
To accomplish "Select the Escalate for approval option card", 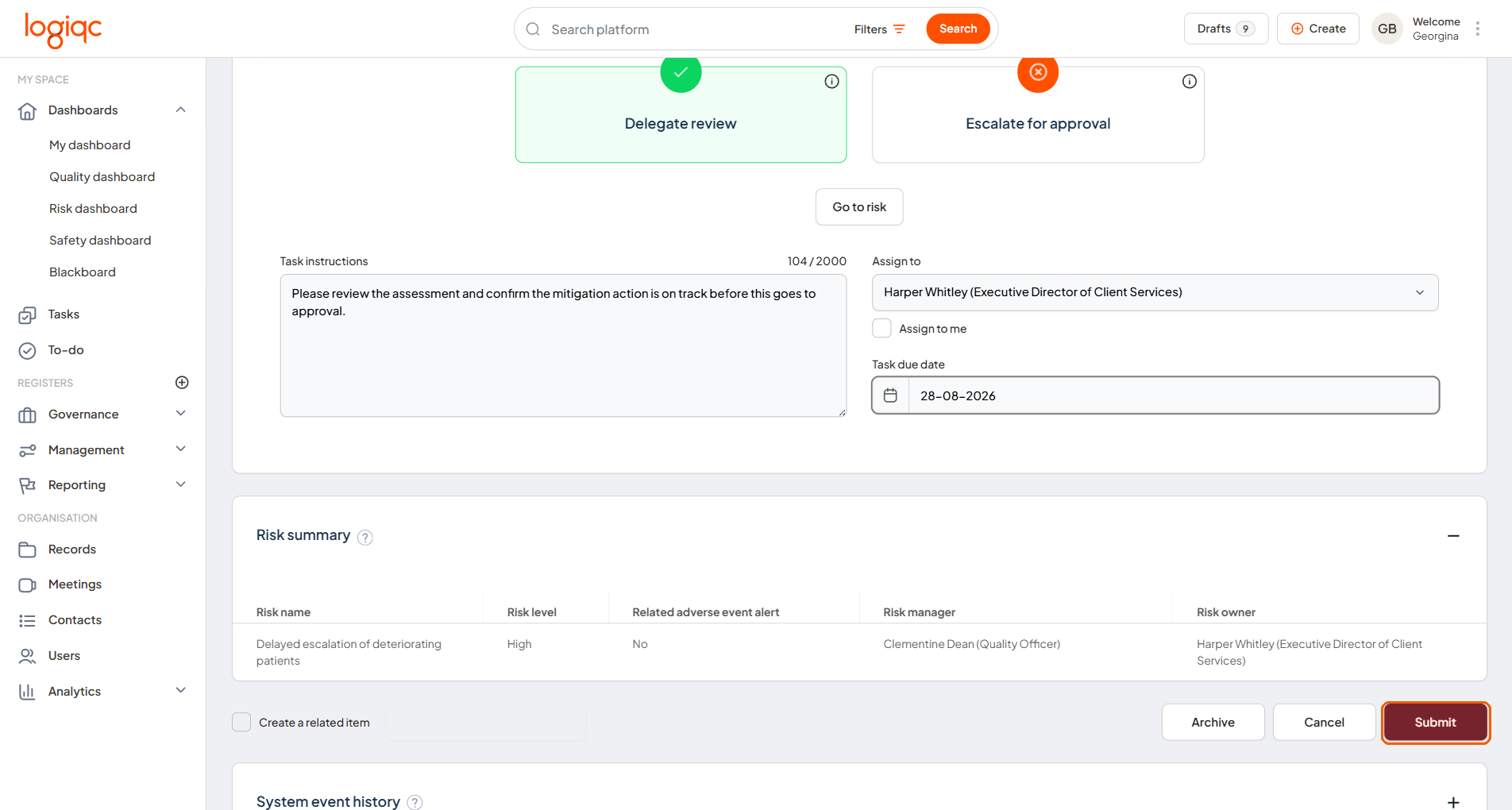I will 1038,114.
